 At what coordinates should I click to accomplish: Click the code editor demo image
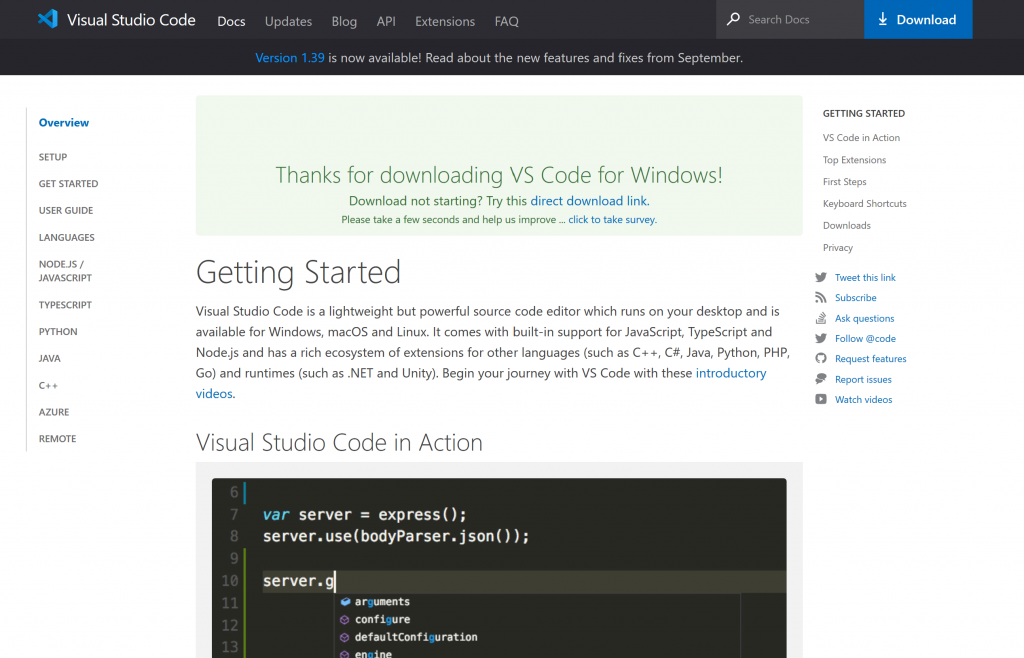[x=499, y=568]
